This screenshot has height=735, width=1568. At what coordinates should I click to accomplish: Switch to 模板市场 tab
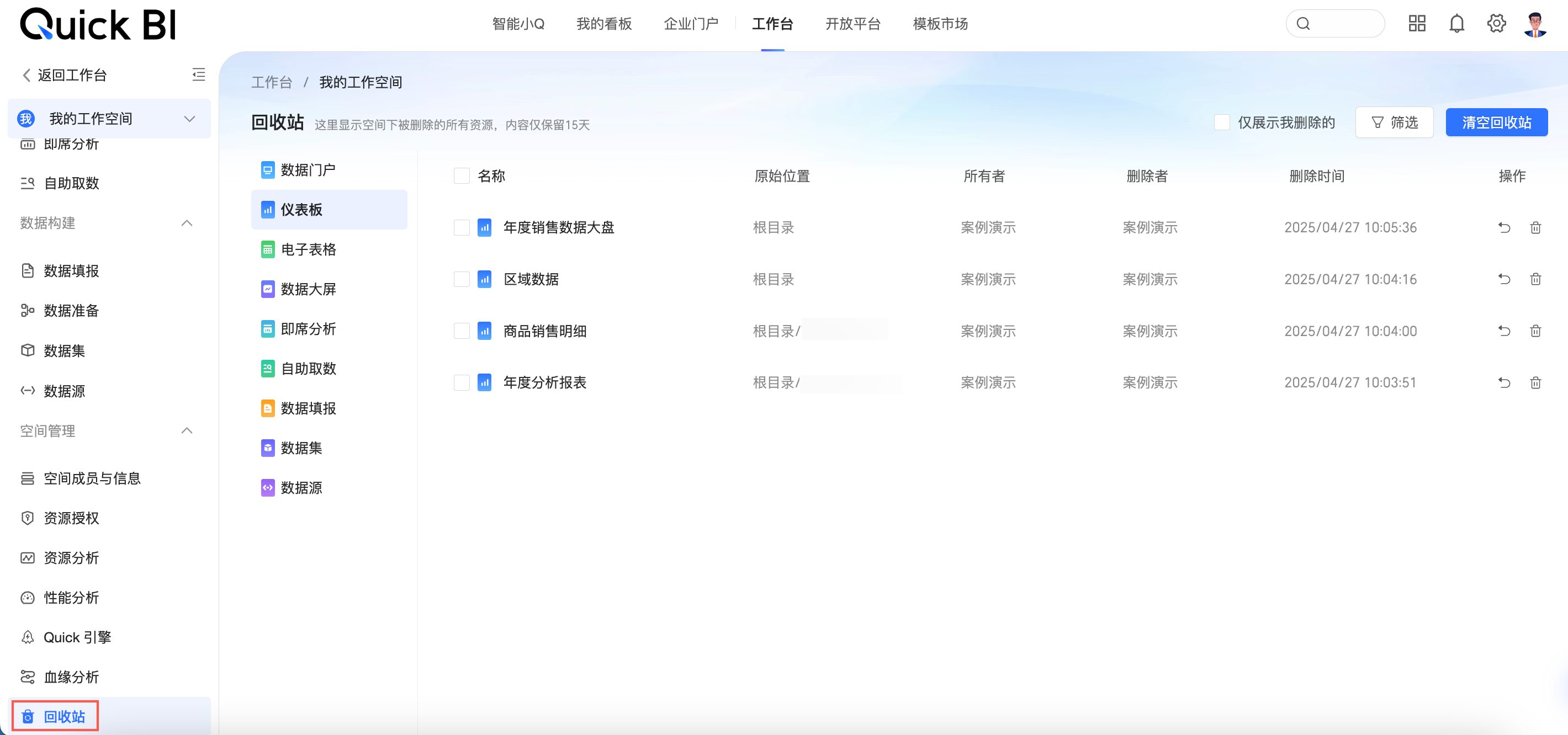(x=940, y=24)
